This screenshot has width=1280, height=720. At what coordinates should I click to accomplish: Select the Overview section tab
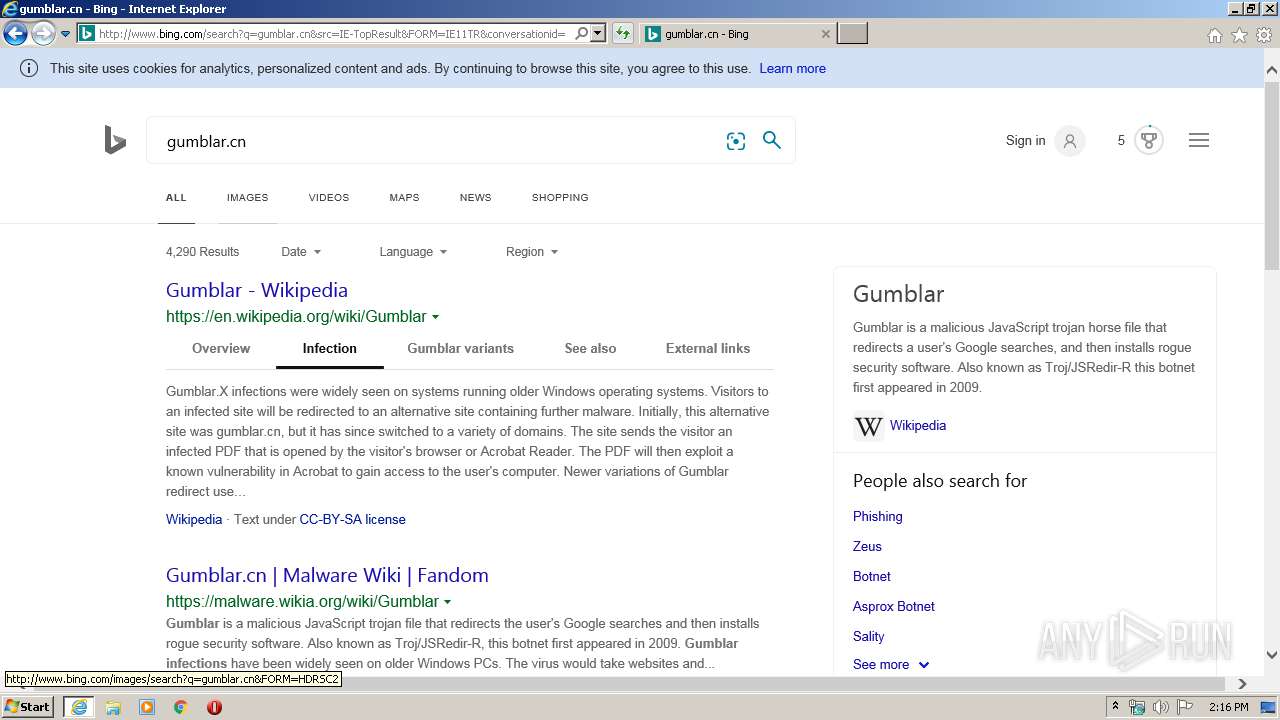(x=221, y=348)
